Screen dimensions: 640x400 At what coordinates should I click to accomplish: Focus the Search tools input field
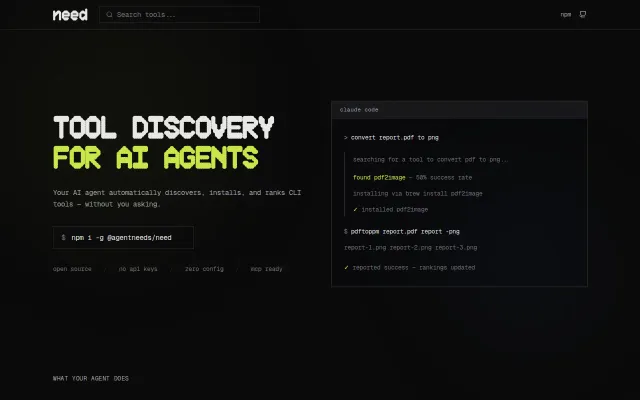(x=180, y=15)
